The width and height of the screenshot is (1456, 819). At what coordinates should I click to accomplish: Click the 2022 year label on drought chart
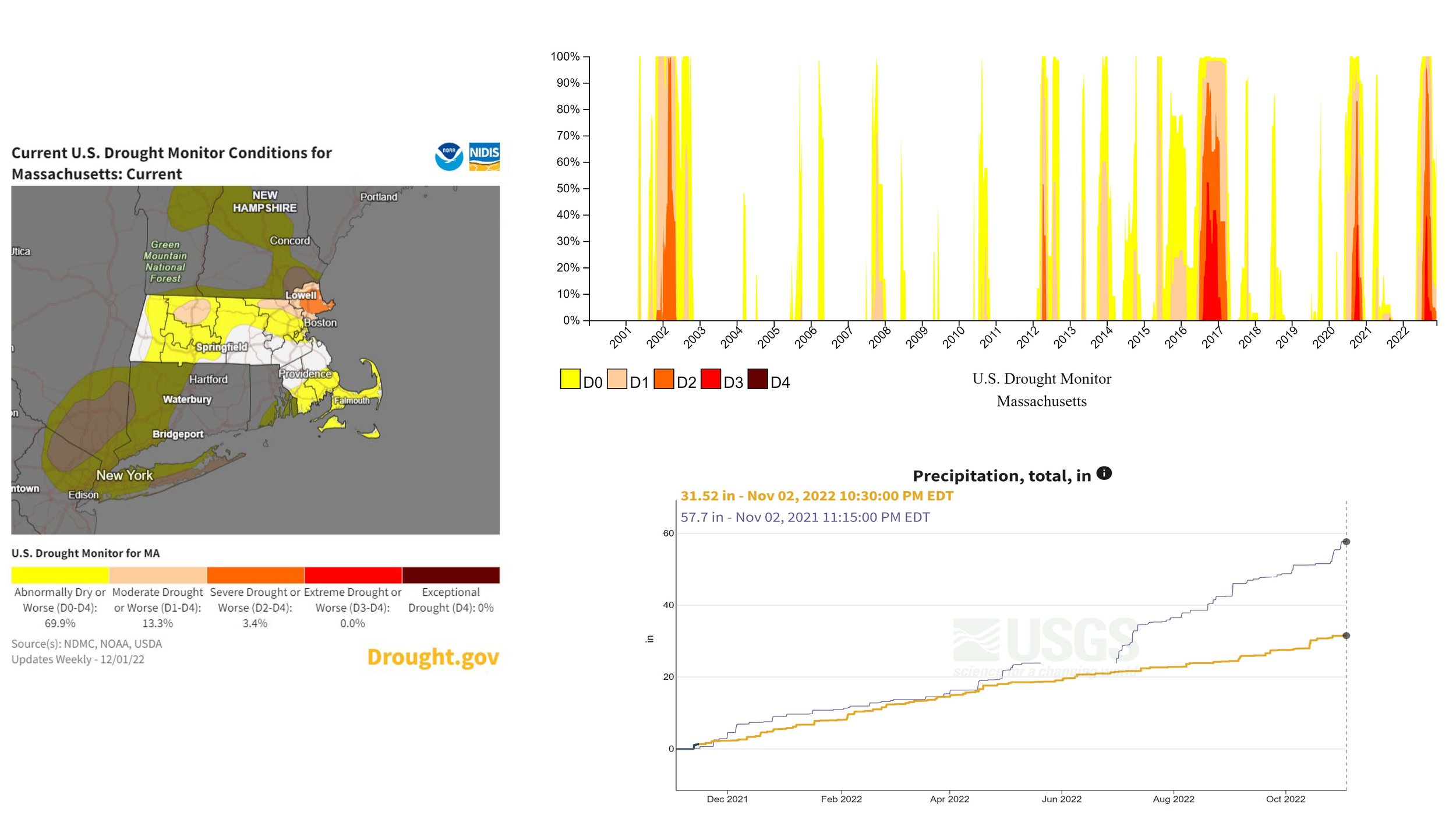(1398, 337)
